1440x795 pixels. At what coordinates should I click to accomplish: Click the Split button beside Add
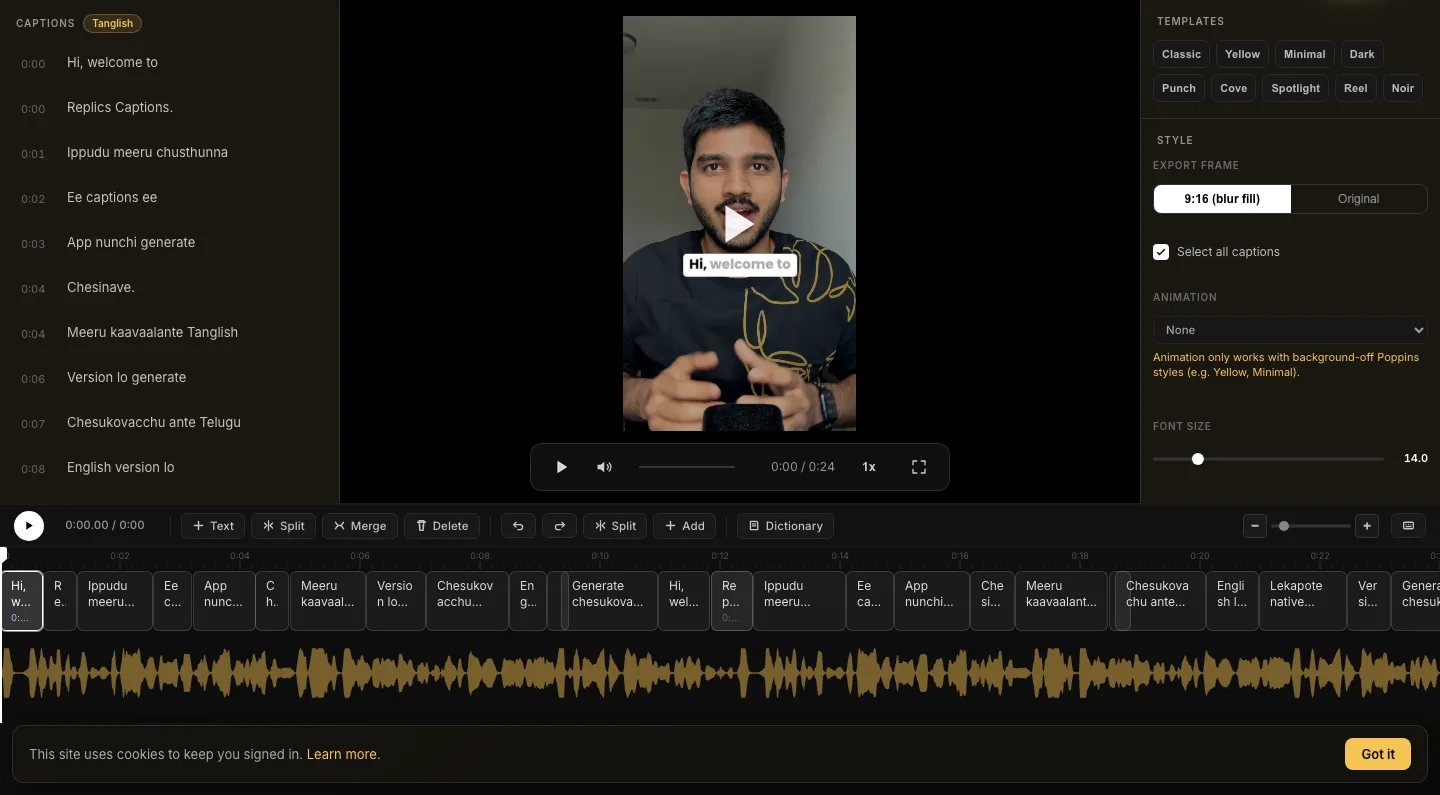click(615, 526)
